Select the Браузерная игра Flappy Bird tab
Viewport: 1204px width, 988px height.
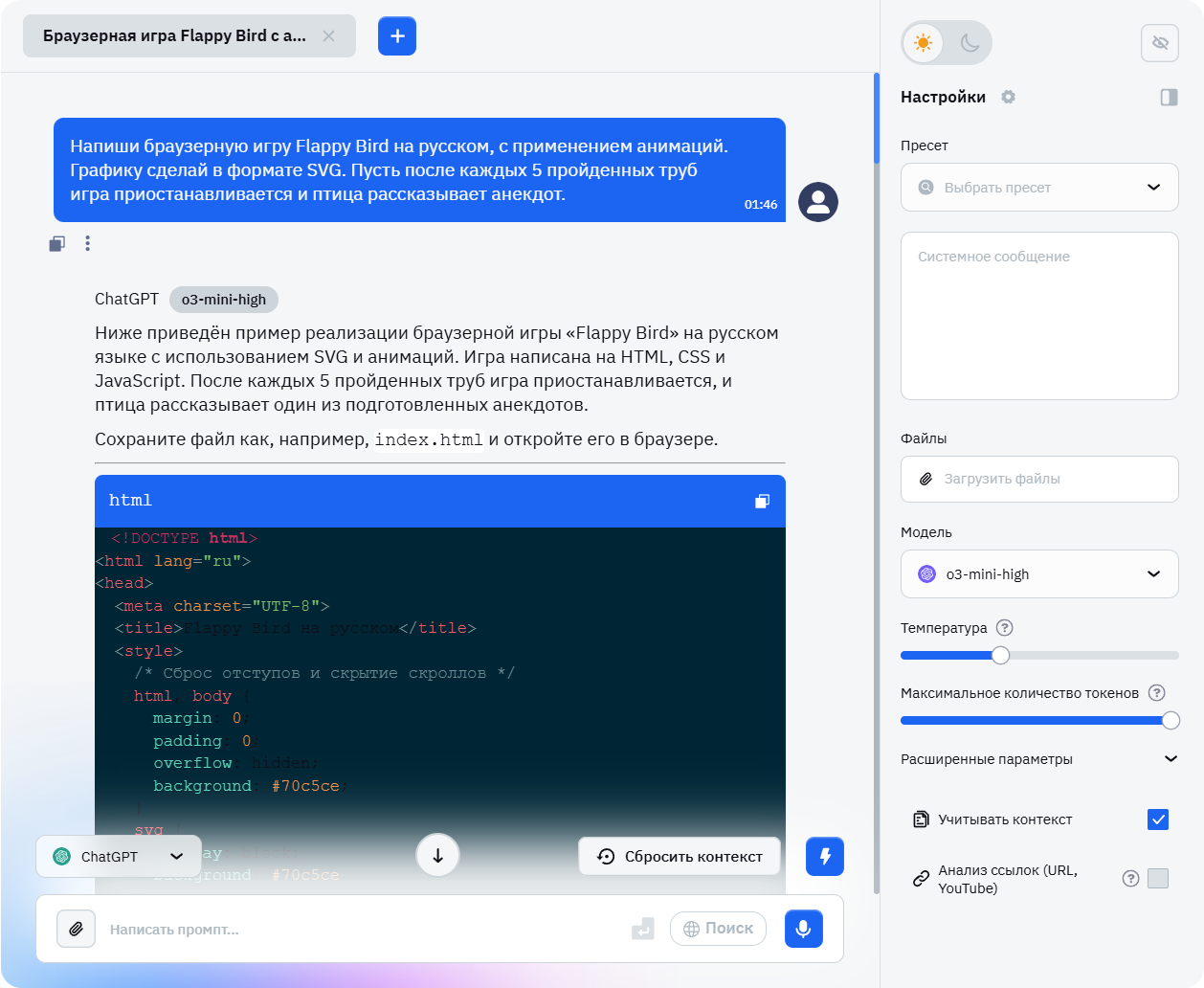[x=190, y=36]
